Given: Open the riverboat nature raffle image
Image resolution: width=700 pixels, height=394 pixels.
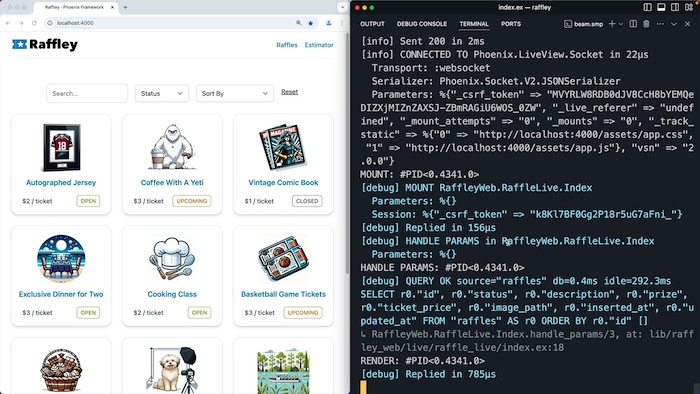Looking at the screenshot, I should pyautogui.click(x=283, y=371).
